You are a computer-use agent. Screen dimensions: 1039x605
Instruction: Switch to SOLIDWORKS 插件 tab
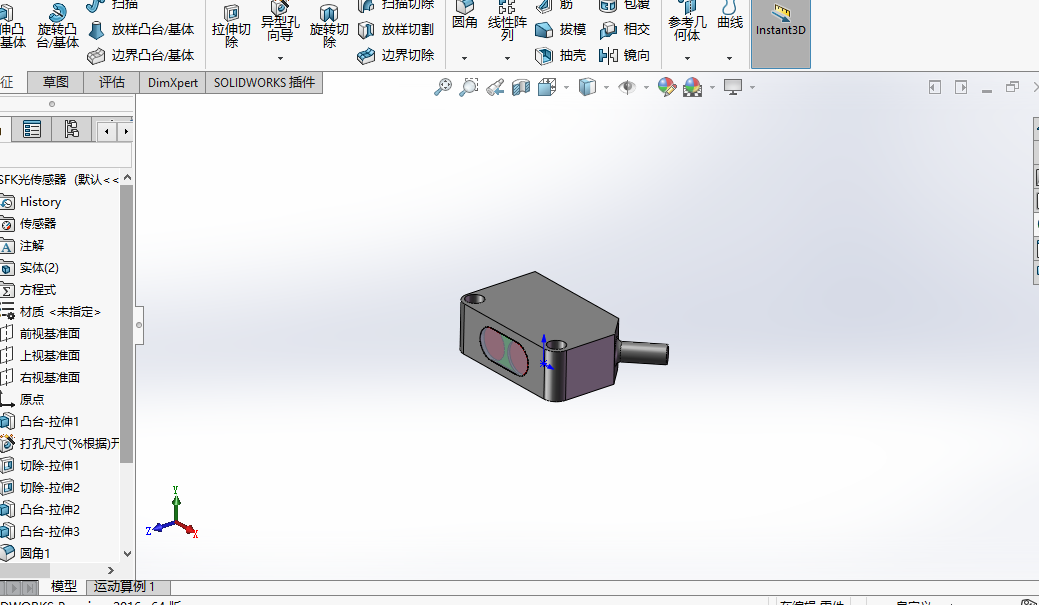point(264,82)
